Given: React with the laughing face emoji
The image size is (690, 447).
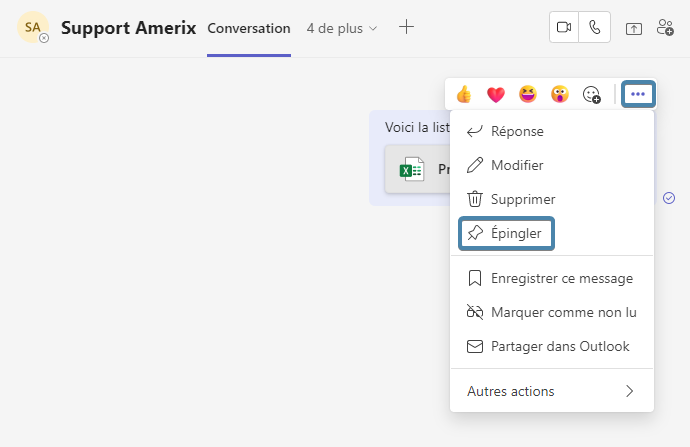Looking at the screenshot, I should tap(528, 95).
